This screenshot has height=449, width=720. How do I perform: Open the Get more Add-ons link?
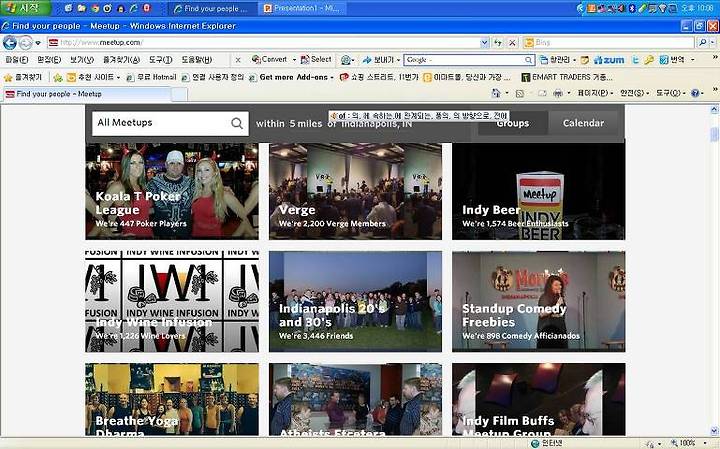pos(291,77)
